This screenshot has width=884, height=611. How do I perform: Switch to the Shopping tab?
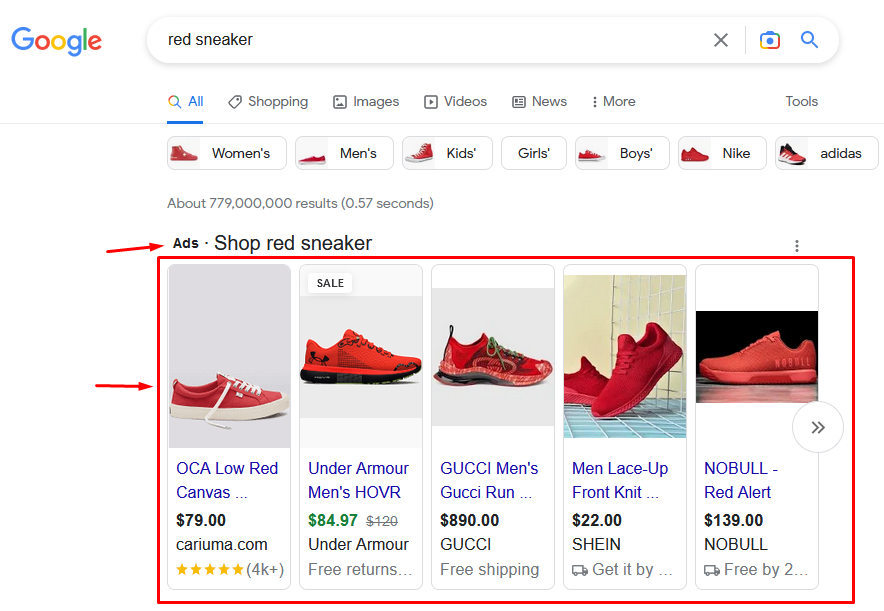pos(268,101)
